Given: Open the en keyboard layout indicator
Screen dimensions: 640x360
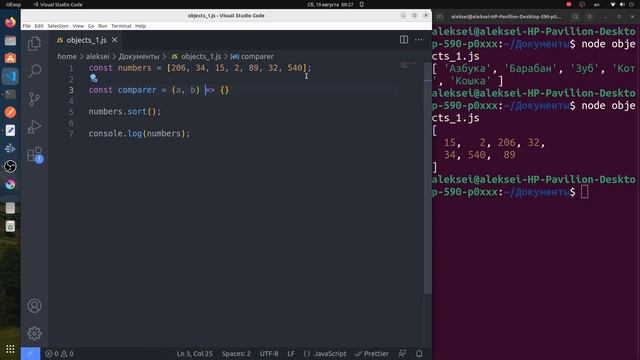Looking at the screenshot, I should 597,4.
